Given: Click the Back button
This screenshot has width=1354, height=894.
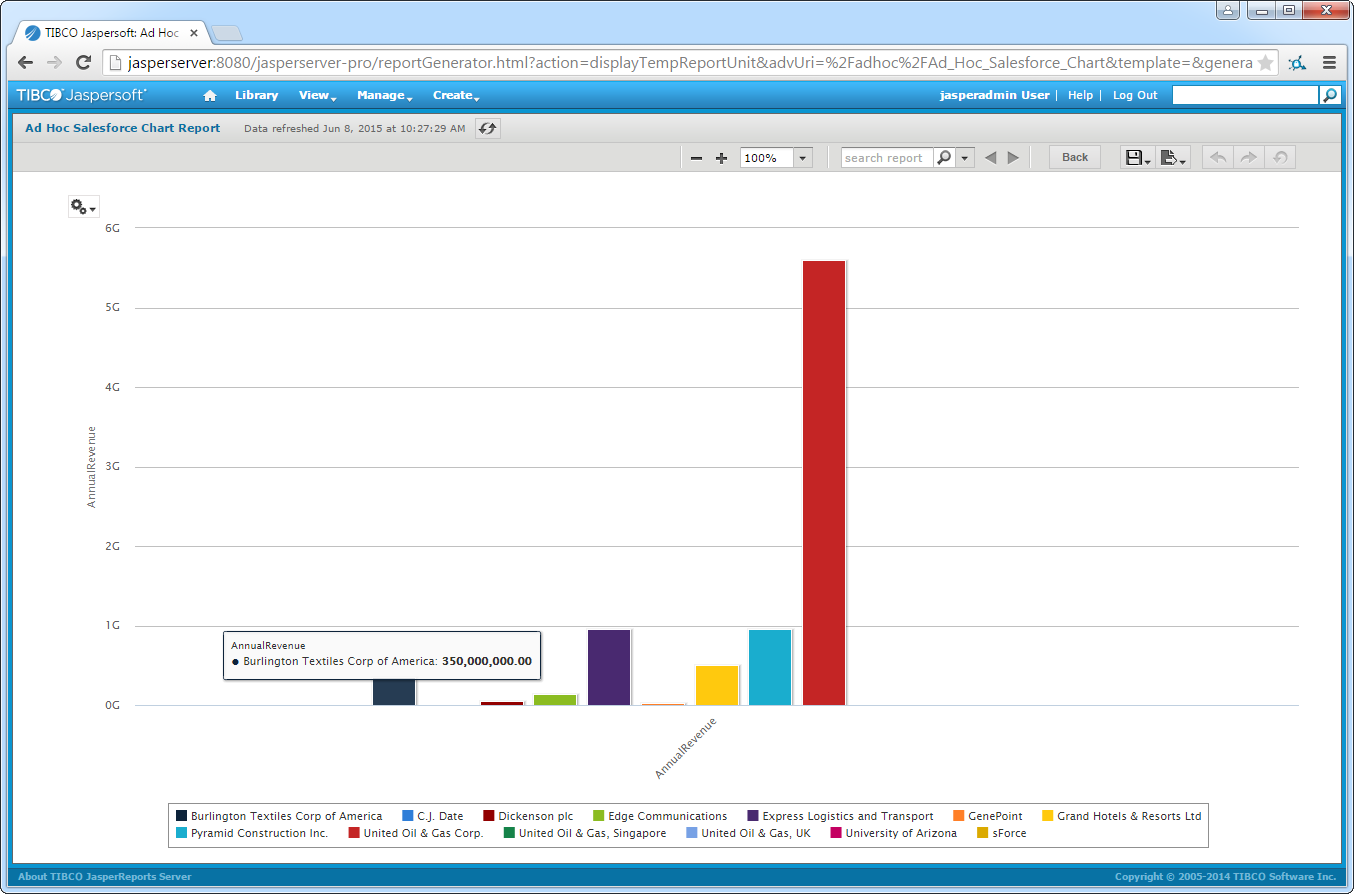Looking at the screenshot, I should click(1074, 158).
